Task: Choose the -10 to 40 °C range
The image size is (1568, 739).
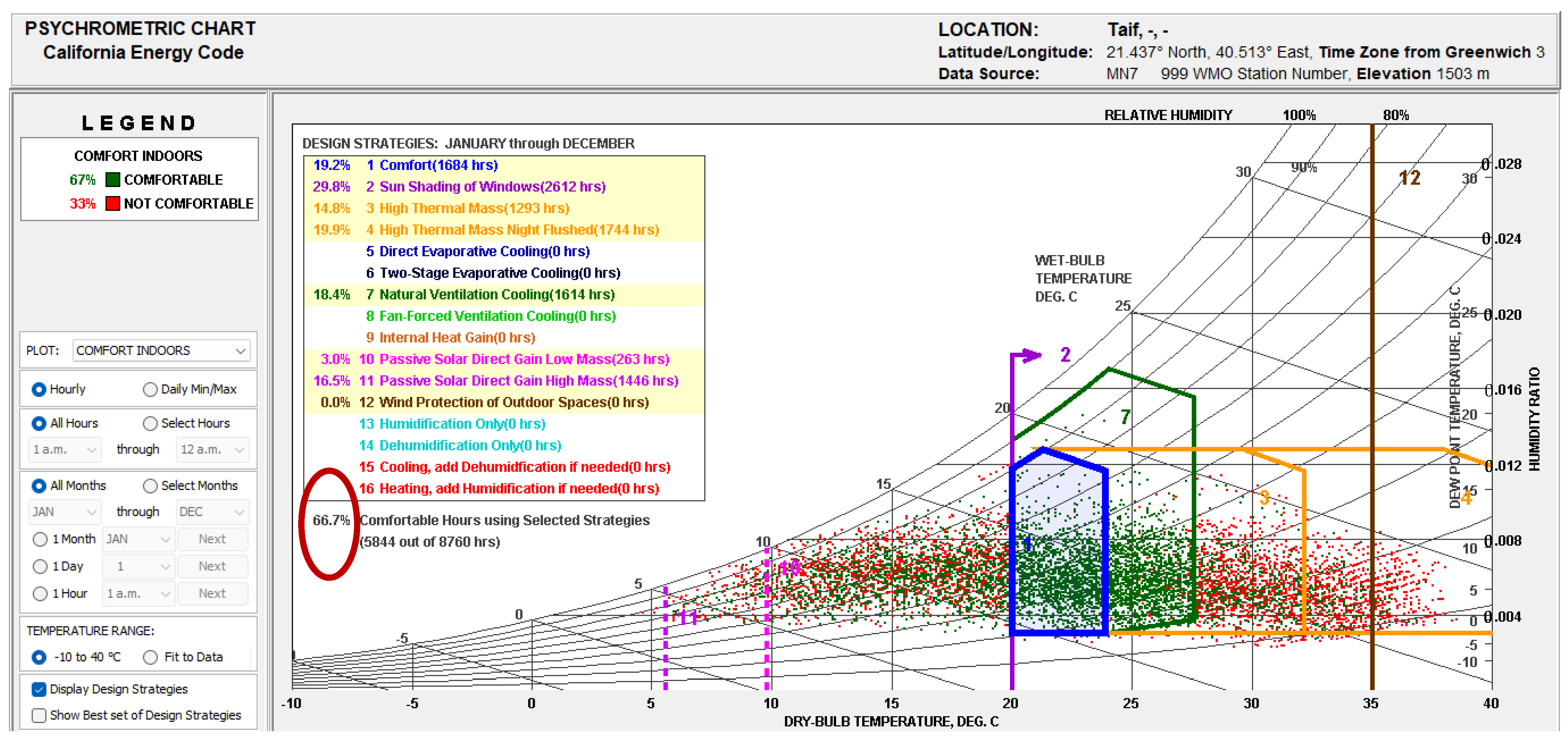Action: click(x=39, y=657)
